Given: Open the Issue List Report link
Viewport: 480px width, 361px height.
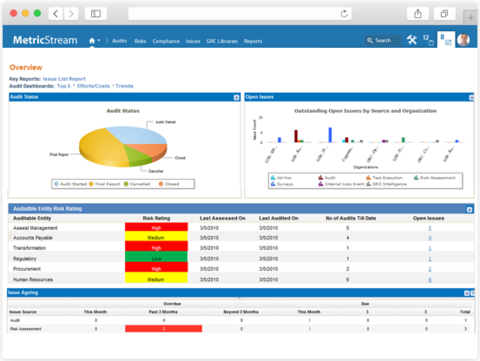Looking at the screenshot, I should [x=64, y=79].
